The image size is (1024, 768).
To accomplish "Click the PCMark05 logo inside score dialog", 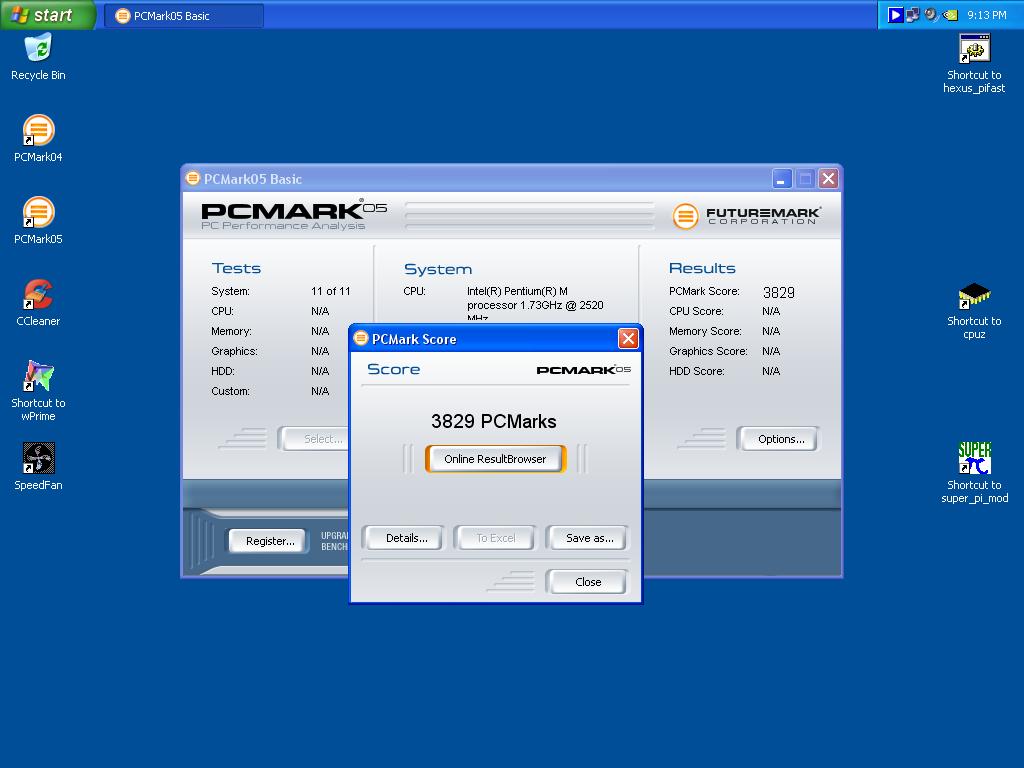I will click(x=584, y=370).
